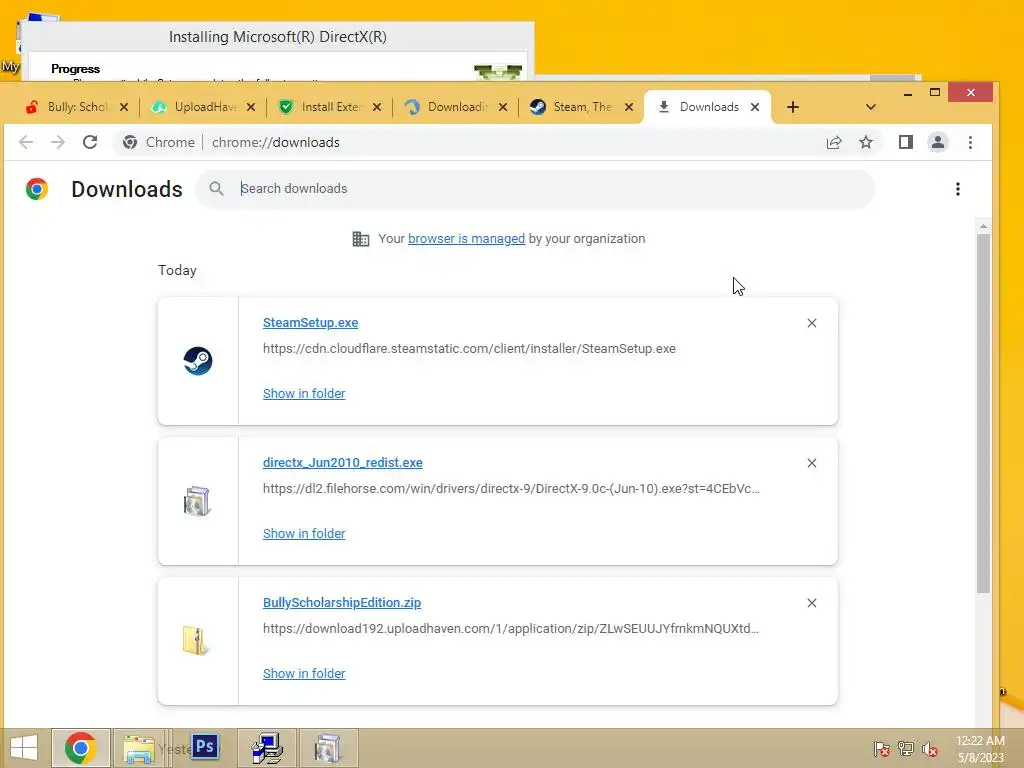Open the DirectX installer taskbar icon

point(328,748)
